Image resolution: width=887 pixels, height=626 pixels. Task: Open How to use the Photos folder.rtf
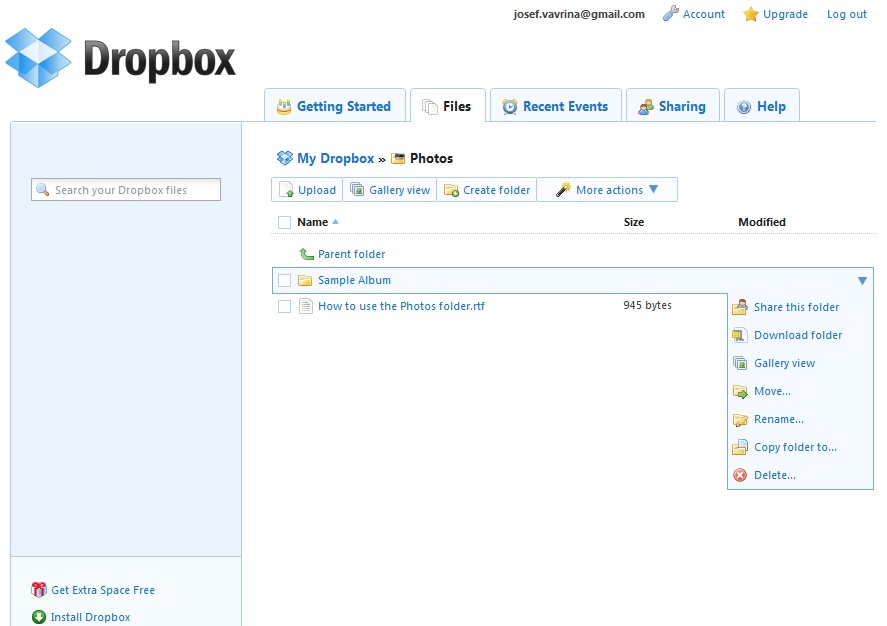(401, 306)
